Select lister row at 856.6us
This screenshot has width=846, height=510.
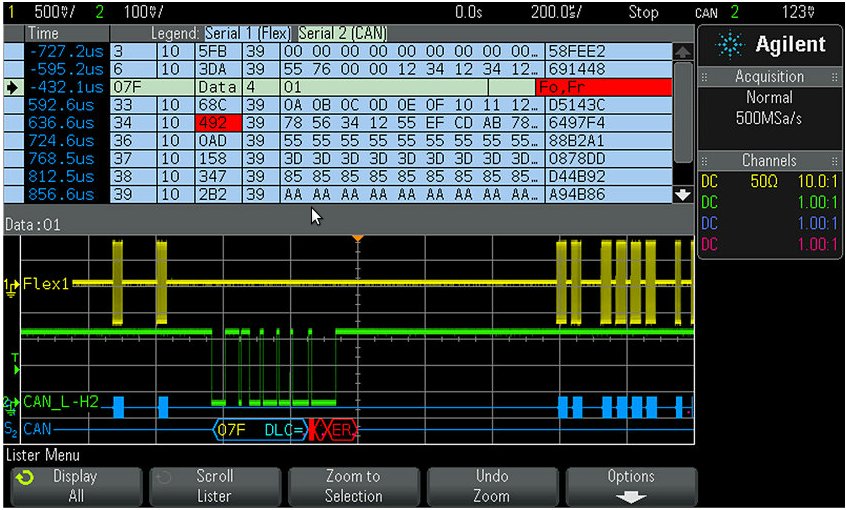[338, 194]
